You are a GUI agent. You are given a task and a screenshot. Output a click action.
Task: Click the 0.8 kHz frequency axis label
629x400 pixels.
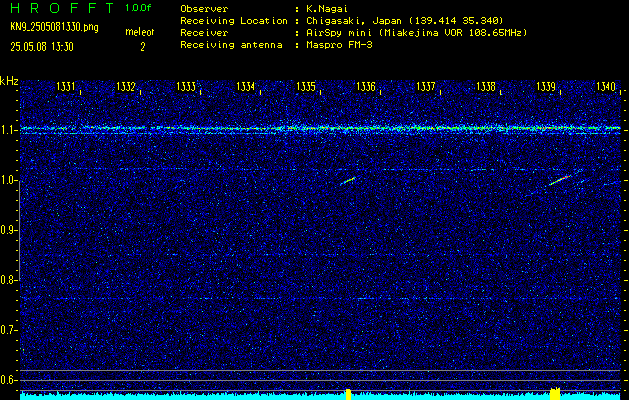(x=7, y=280)
